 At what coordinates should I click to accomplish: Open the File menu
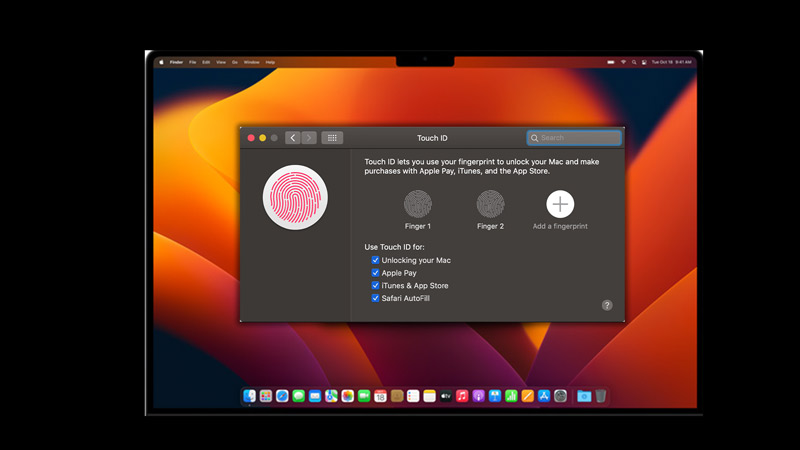click(x=192, y=62)
